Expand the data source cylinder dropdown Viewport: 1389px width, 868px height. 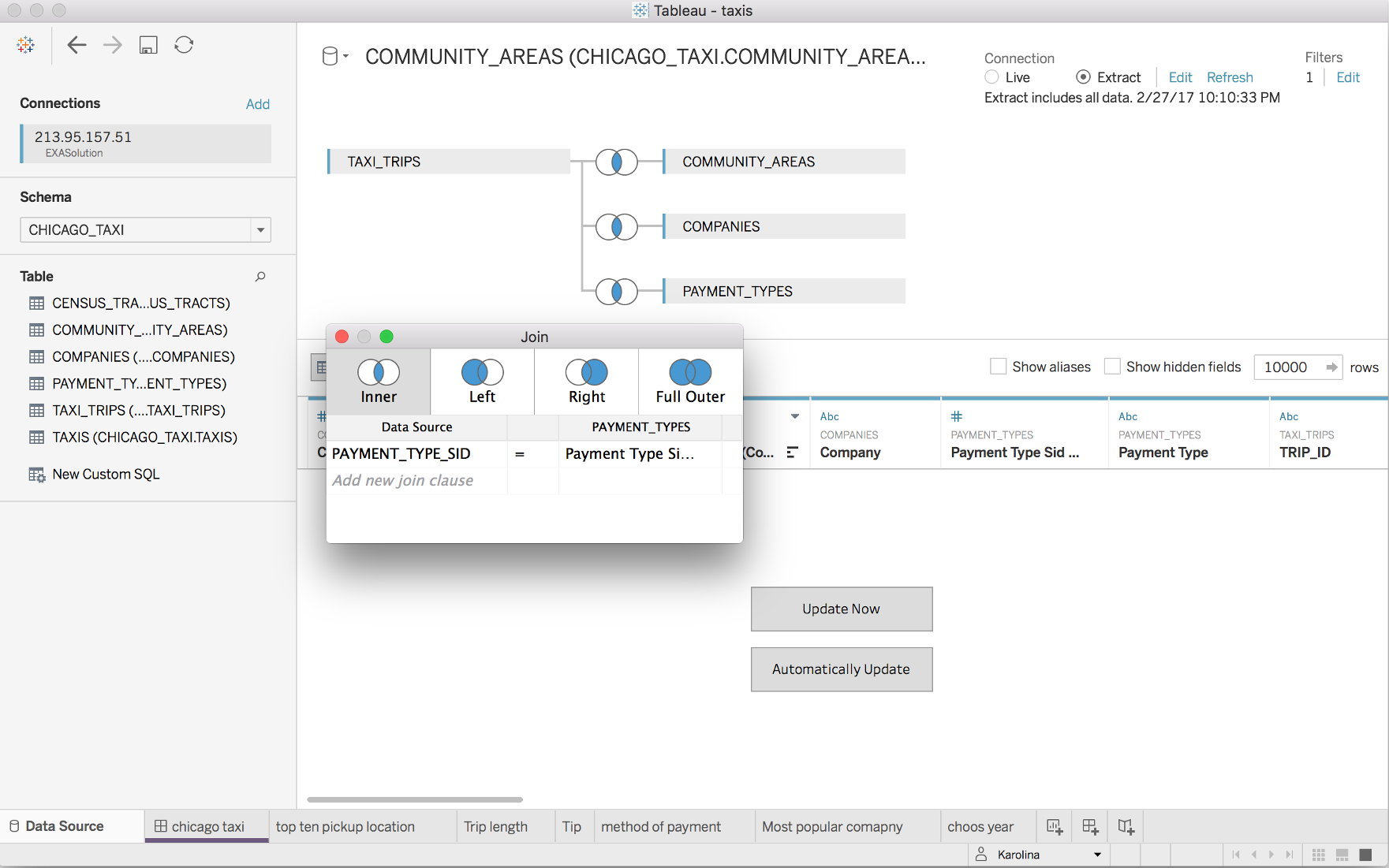point(335,57)
